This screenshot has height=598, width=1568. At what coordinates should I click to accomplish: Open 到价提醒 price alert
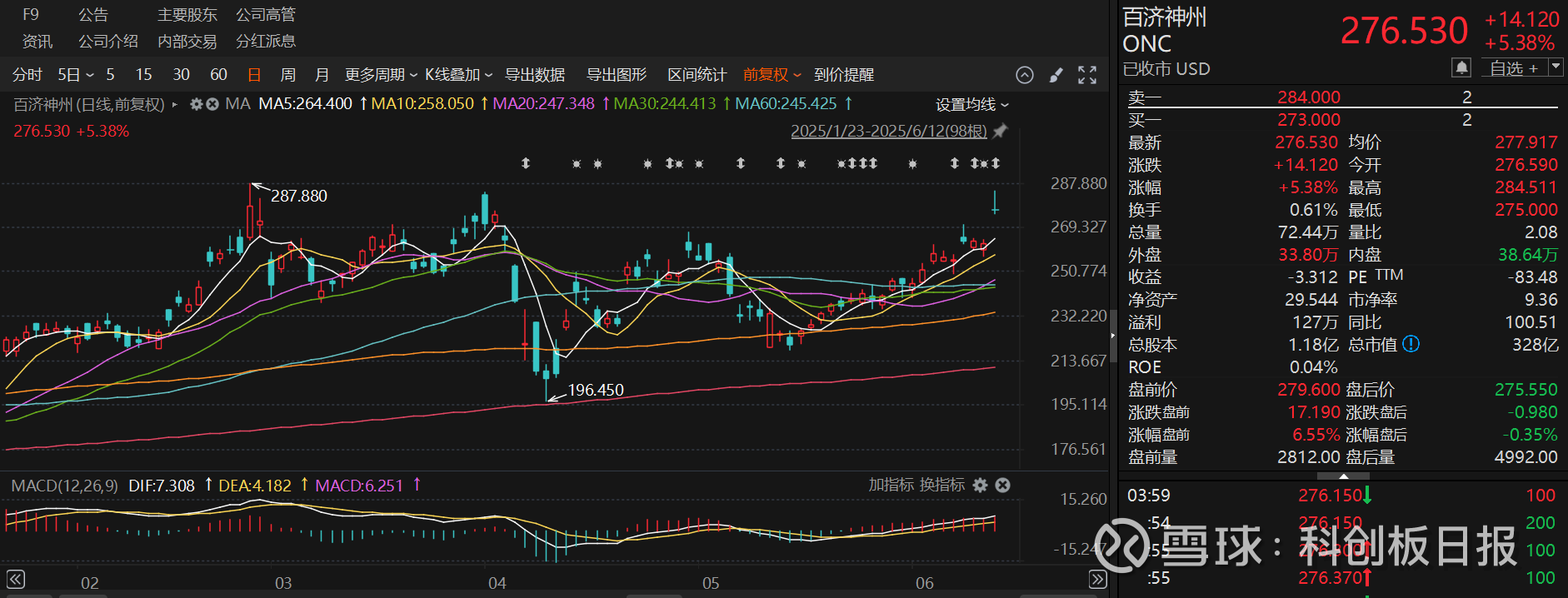click(844, 75)
